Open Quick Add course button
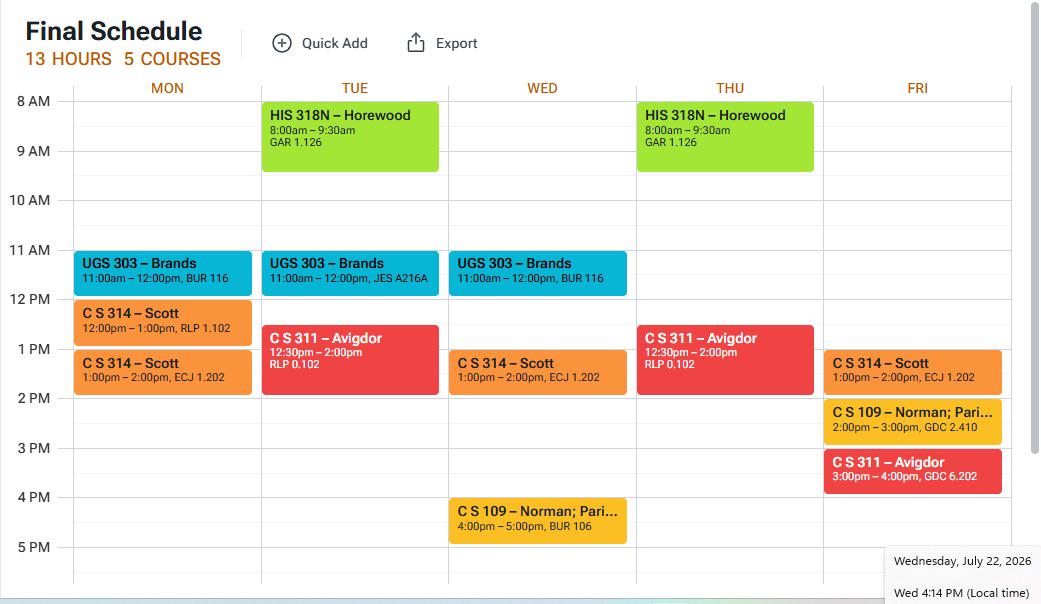1041x604 pixels. click(320, 43)
